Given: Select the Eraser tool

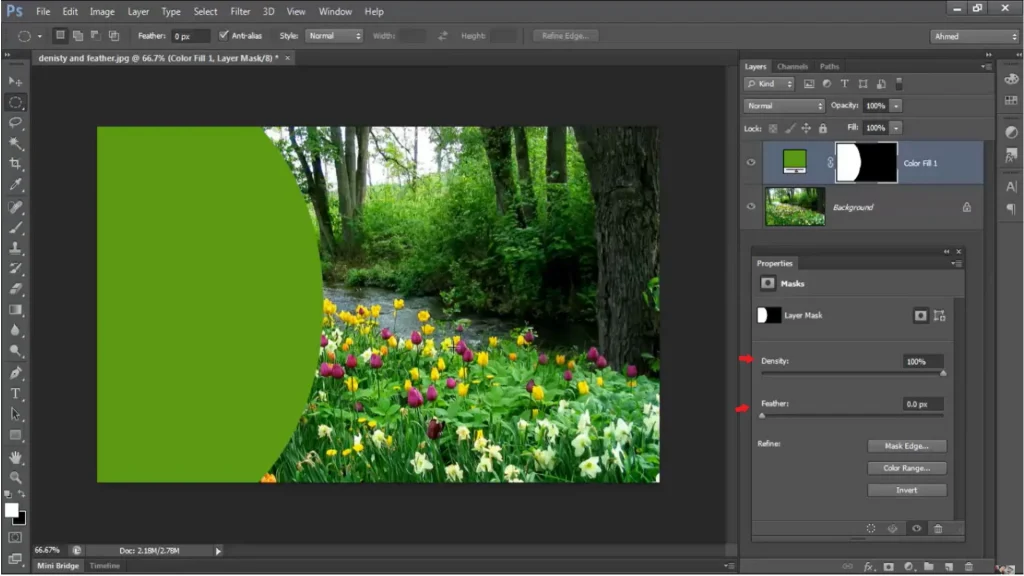Looking at the screenshot, I should [16, 289].
